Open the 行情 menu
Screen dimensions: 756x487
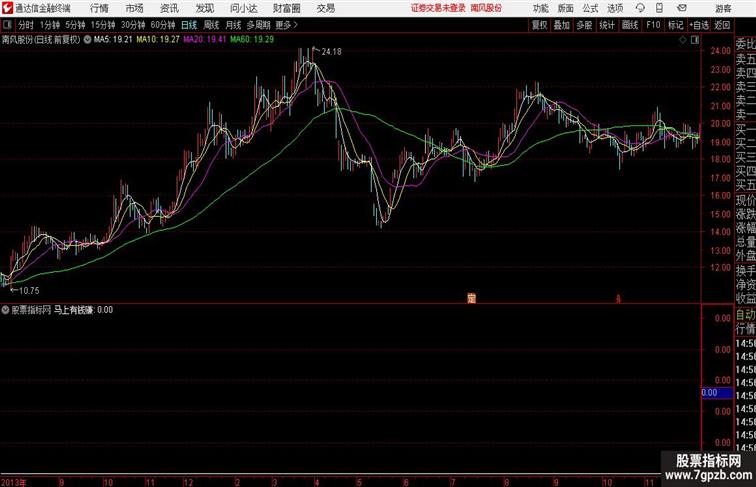click(x=99, y=8)
